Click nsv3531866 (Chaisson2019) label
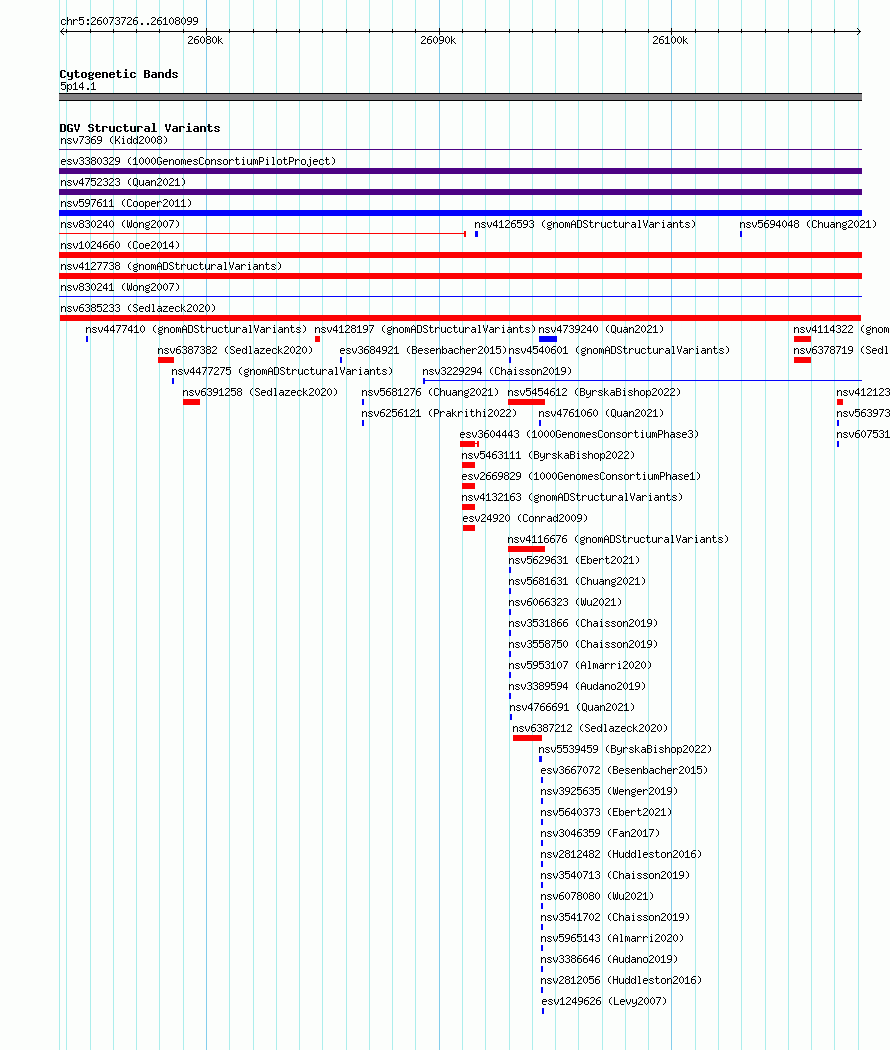This screenshot has width=890, height=1050. pyautogui.click(x=583, y=623)
